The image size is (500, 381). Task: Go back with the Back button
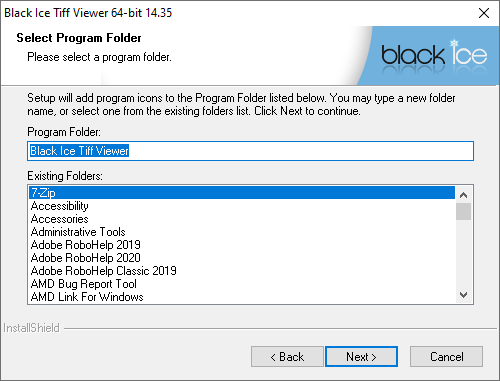pos(287,357)
